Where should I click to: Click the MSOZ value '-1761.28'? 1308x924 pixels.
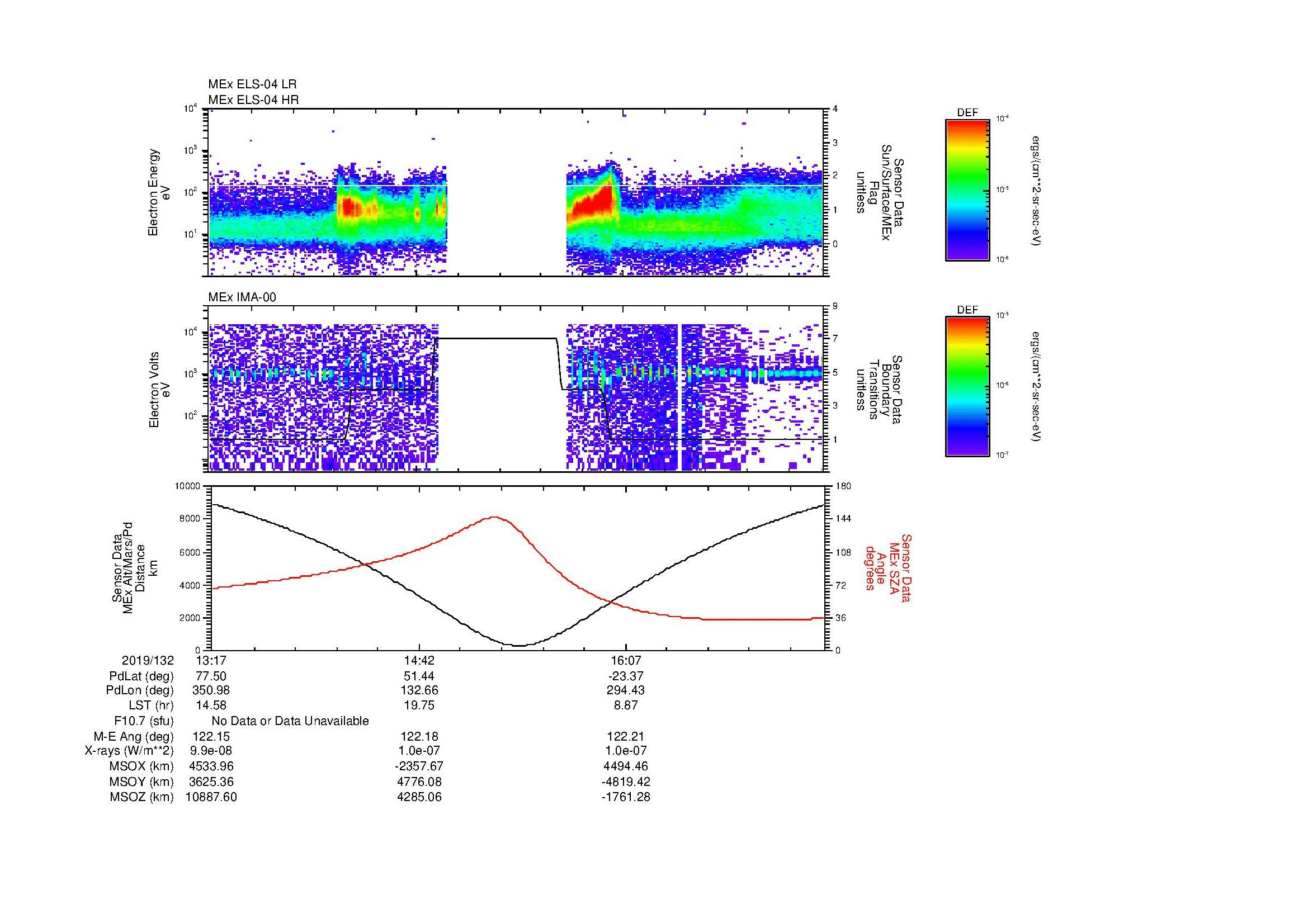tap(625, 797)
